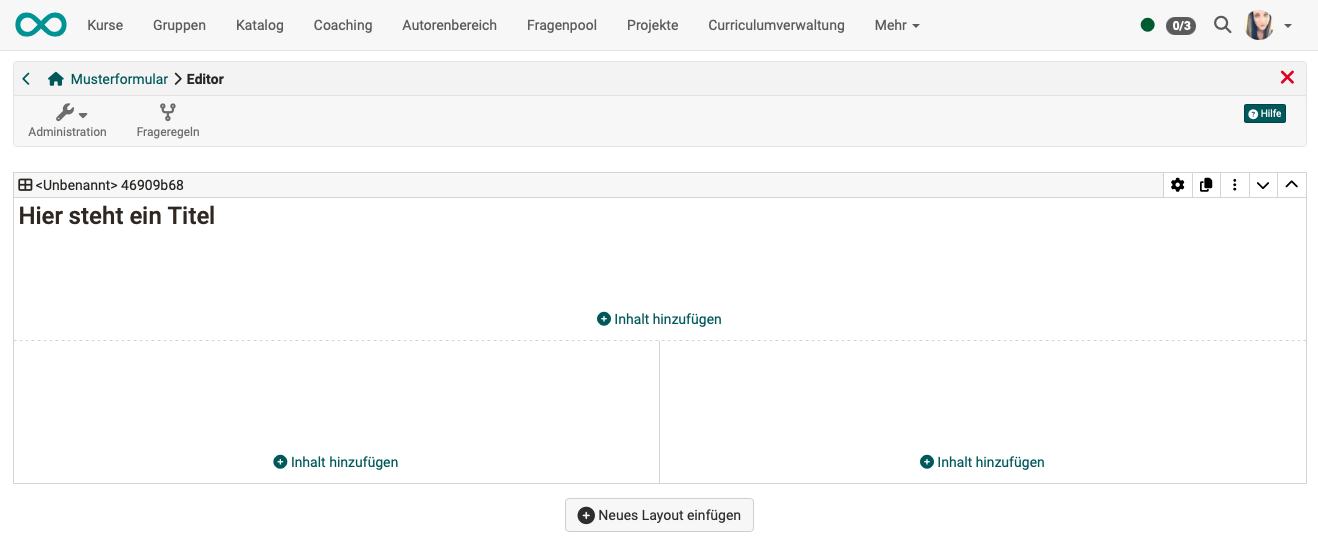Image resolution: width=1318 pixels, height=557 pixels.
Task: Open the search magnifier icon
Action: (1222, 25)
